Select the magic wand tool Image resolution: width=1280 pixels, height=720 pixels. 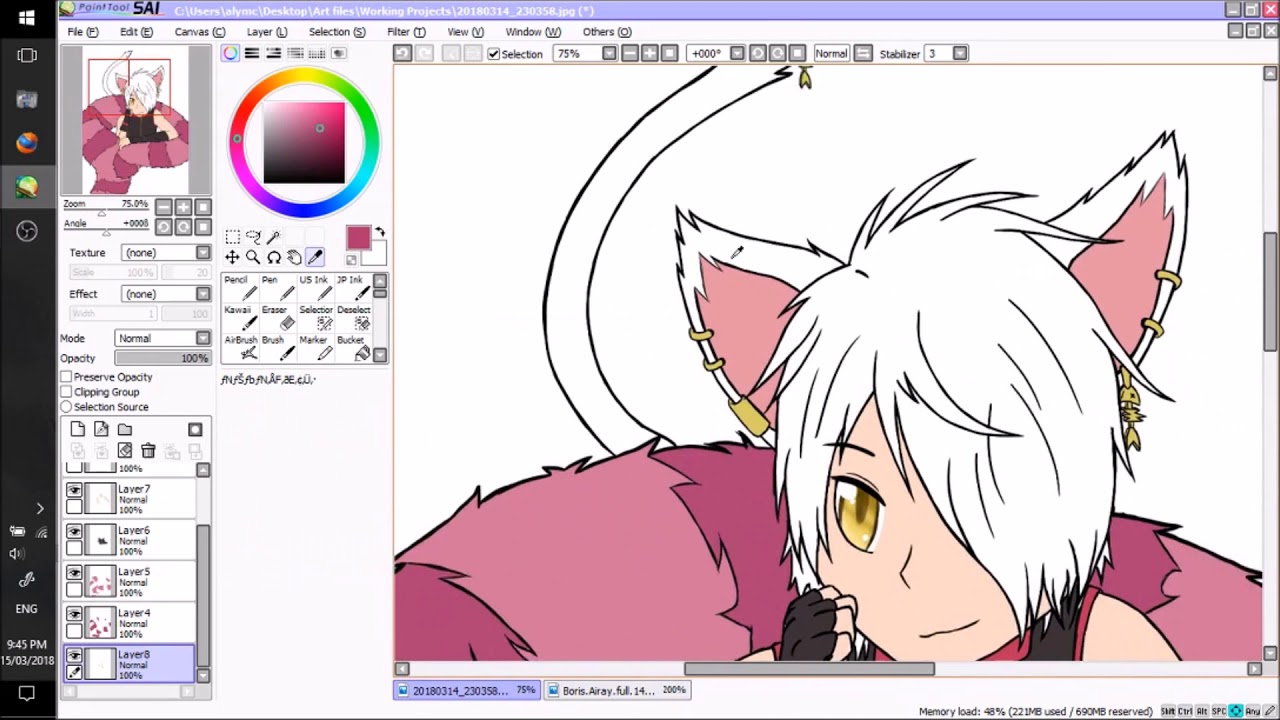(x=273, y=237)
